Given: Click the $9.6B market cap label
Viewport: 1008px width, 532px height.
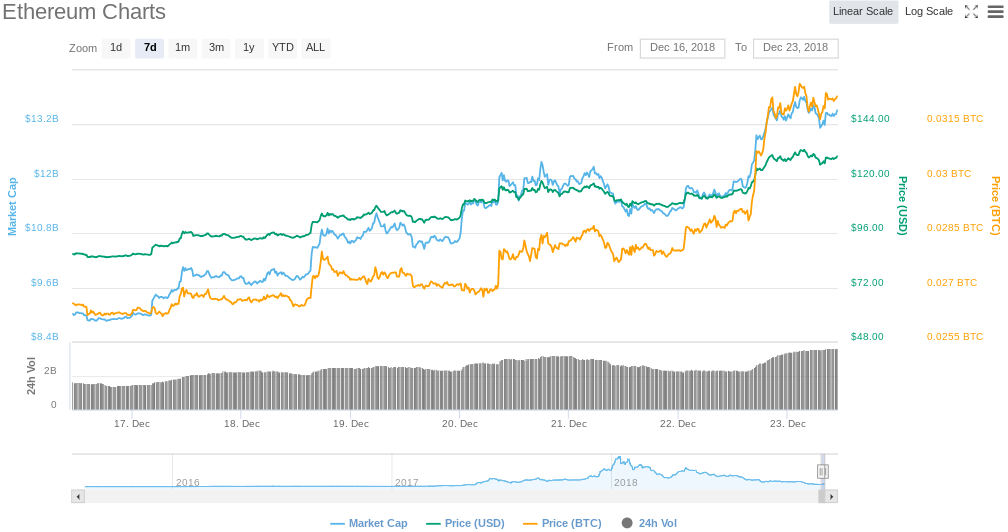Looking at the screenshot, I should (44, 283).
